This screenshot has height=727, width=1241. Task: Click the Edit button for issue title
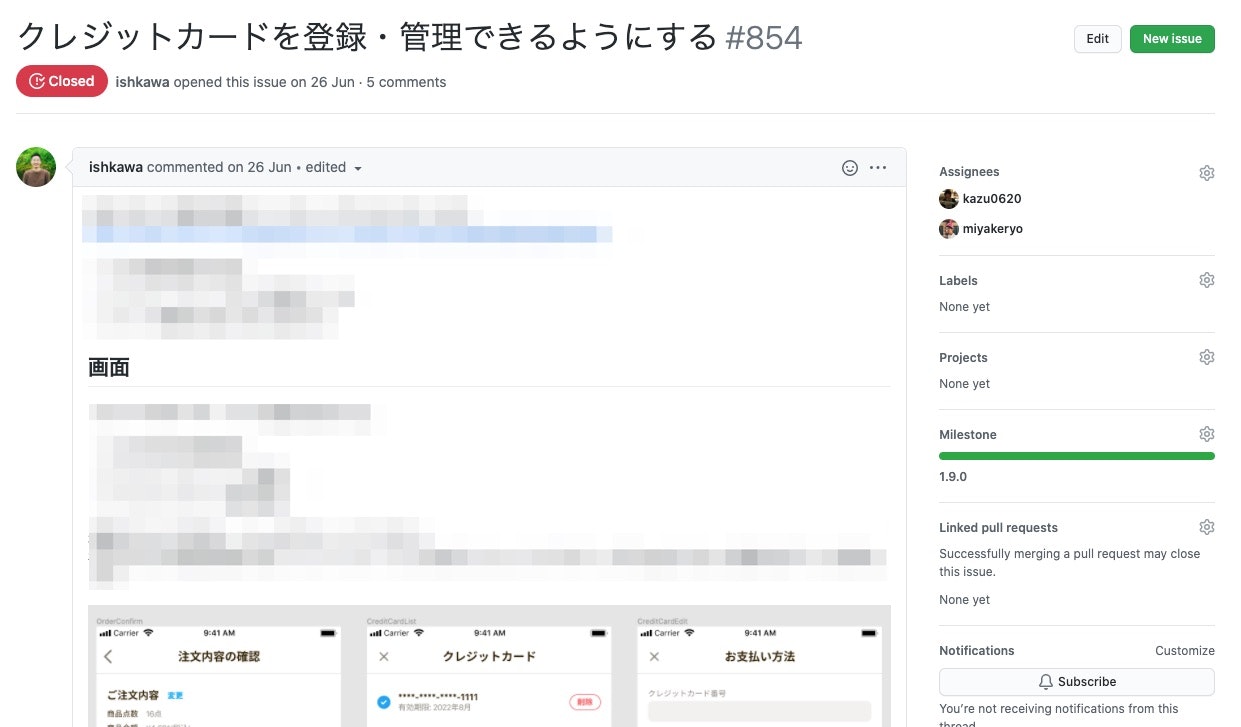1097,39
